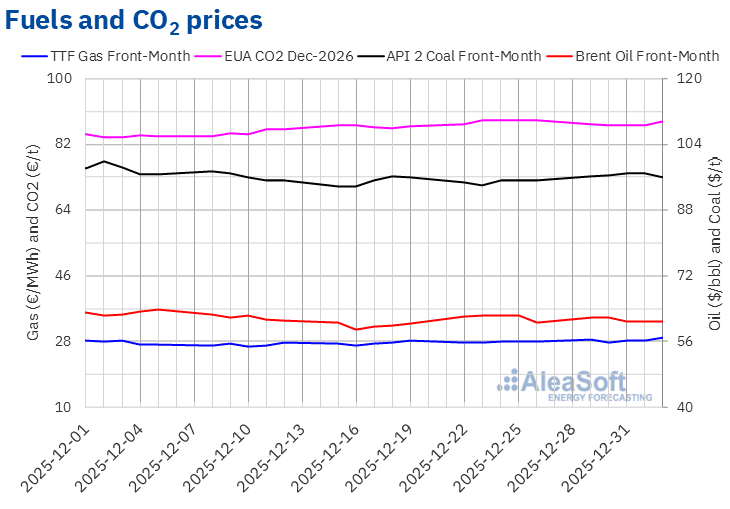Click the 100 value on left axis
The height and width of the screenshot is (509, 730).
pyautogui.click(x=61, y=79)
